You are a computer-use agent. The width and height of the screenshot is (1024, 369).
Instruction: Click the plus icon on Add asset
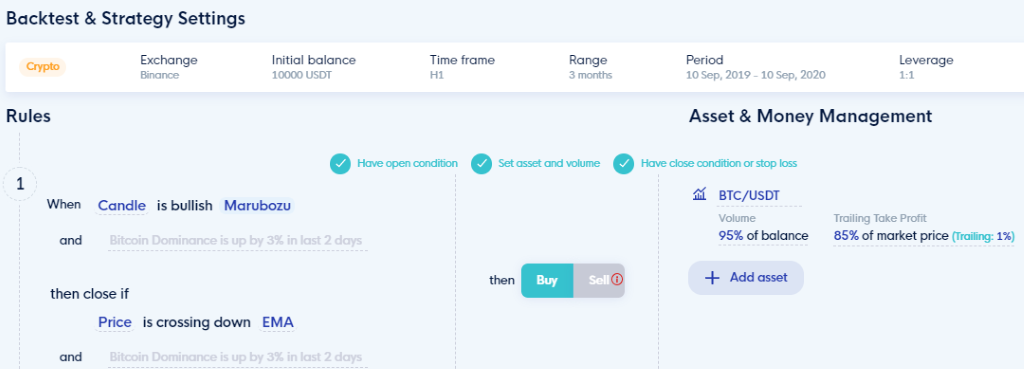coord(712,278)
